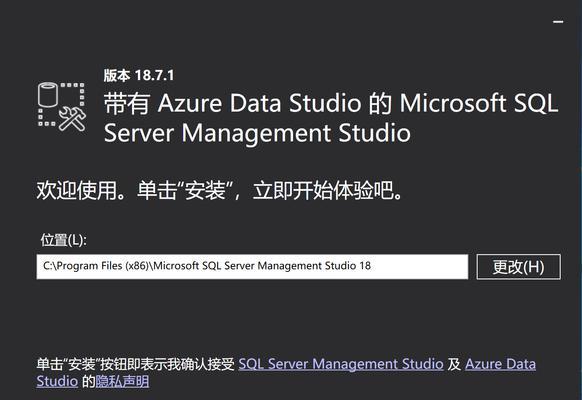Click the 位置(L): label
582x400 pixels.
[63, 240]
